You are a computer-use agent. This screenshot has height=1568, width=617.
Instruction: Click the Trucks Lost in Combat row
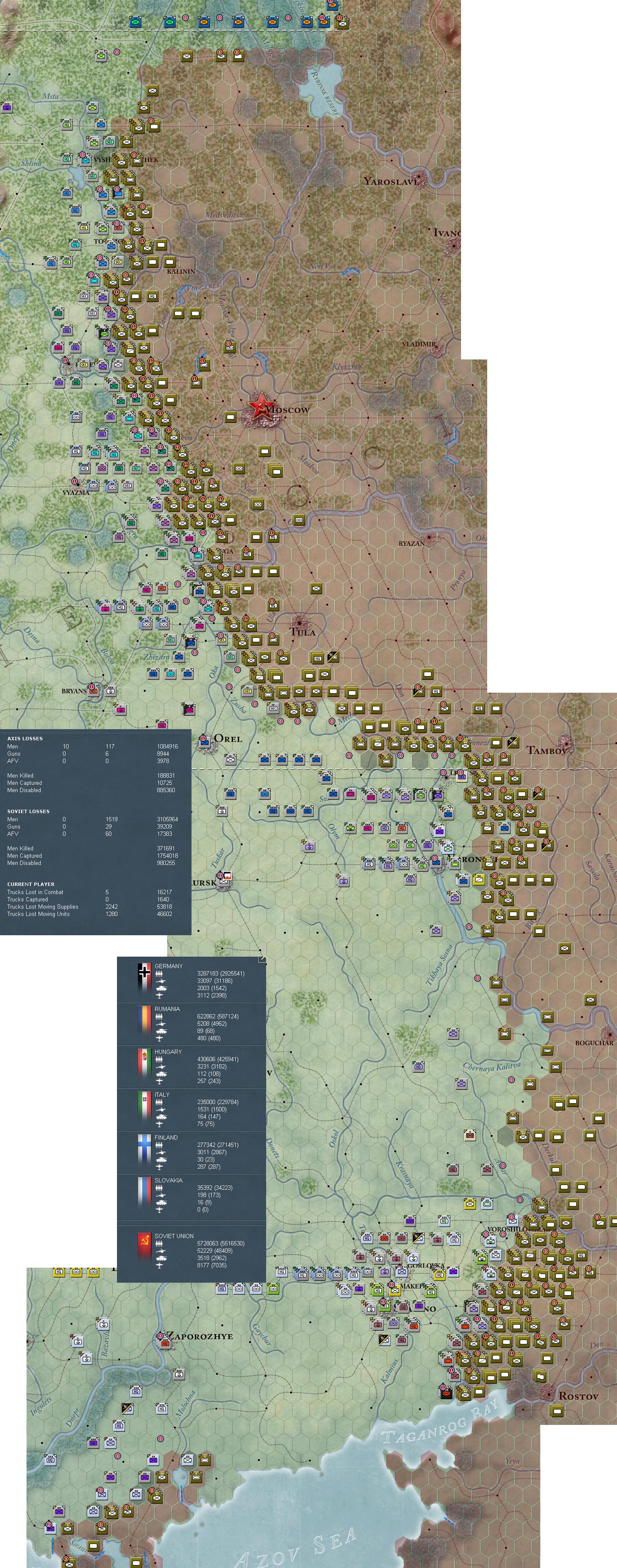(90, 892)
